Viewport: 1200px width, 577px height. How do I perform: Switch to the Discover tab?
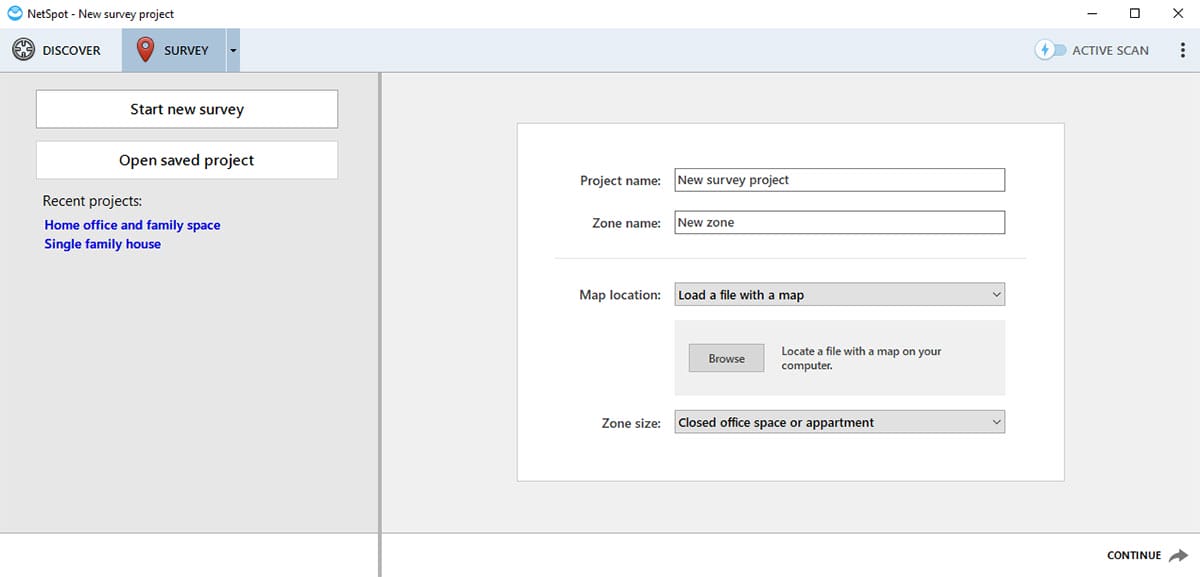(57, 50)
